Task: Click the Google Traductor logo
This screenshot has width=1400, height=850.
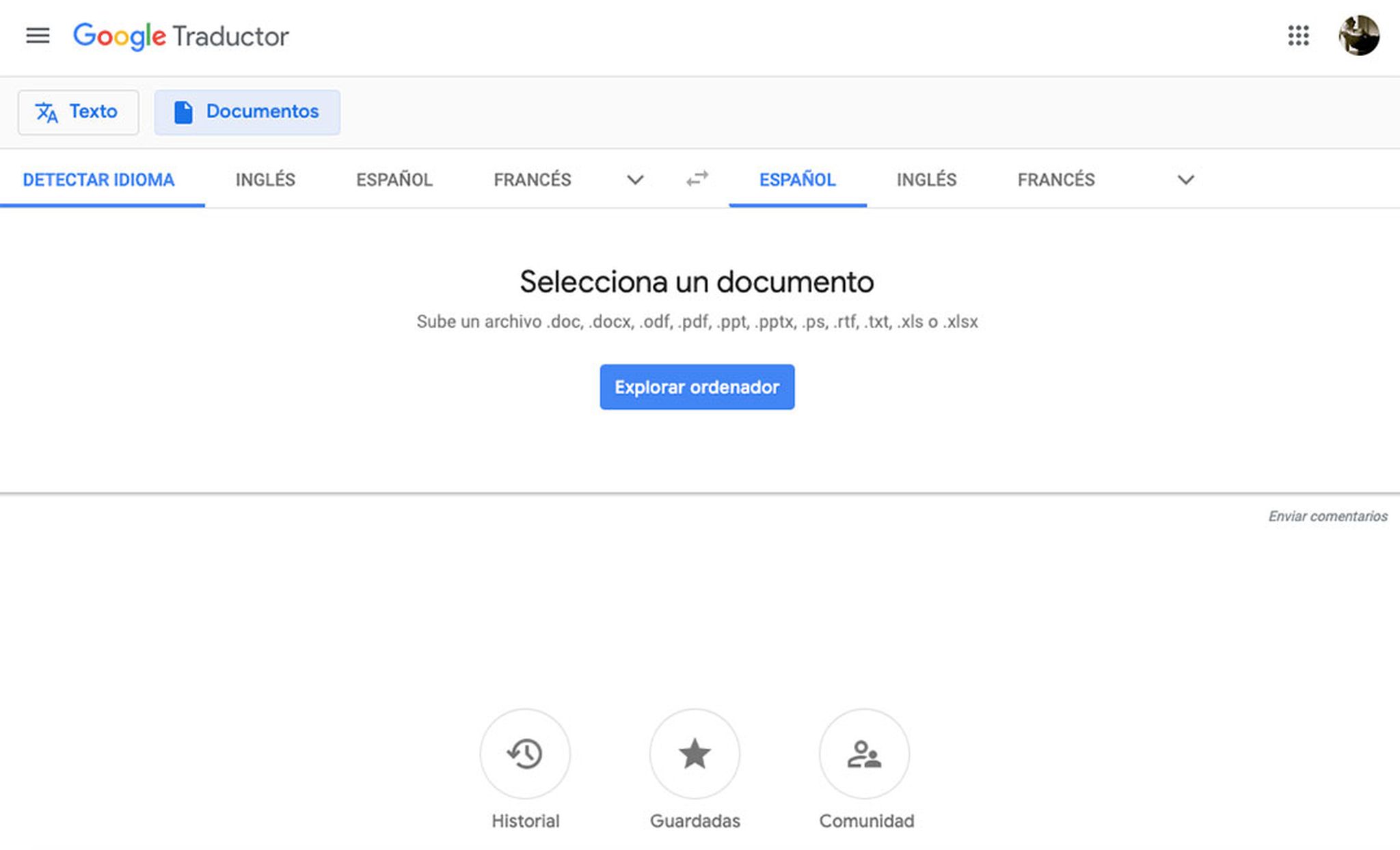Action: click(x=181, y=36)
